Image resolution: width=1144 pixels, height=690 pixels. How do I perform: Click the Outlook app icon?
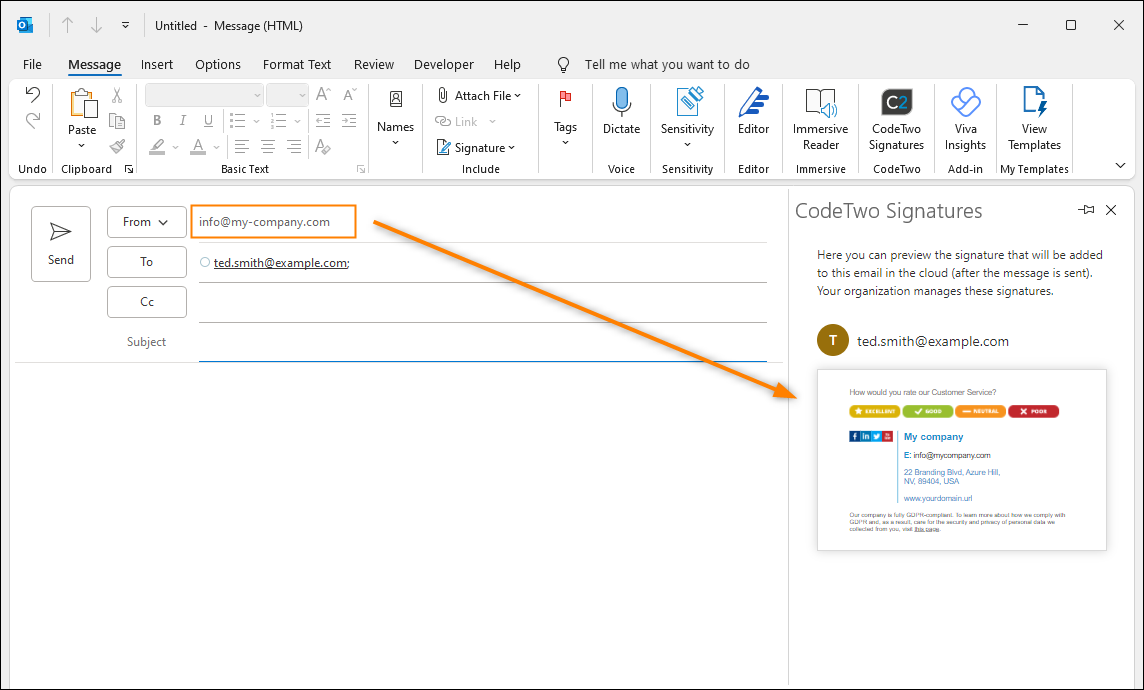pyautogui.click(x=25, y=26)
